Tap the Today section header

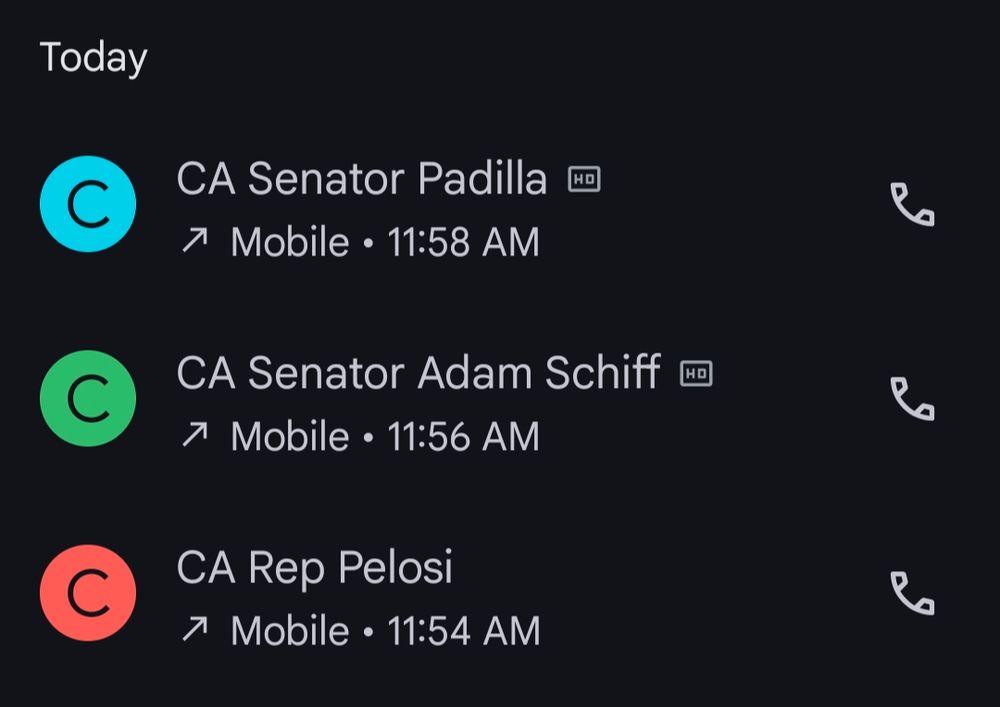(93, 57)
